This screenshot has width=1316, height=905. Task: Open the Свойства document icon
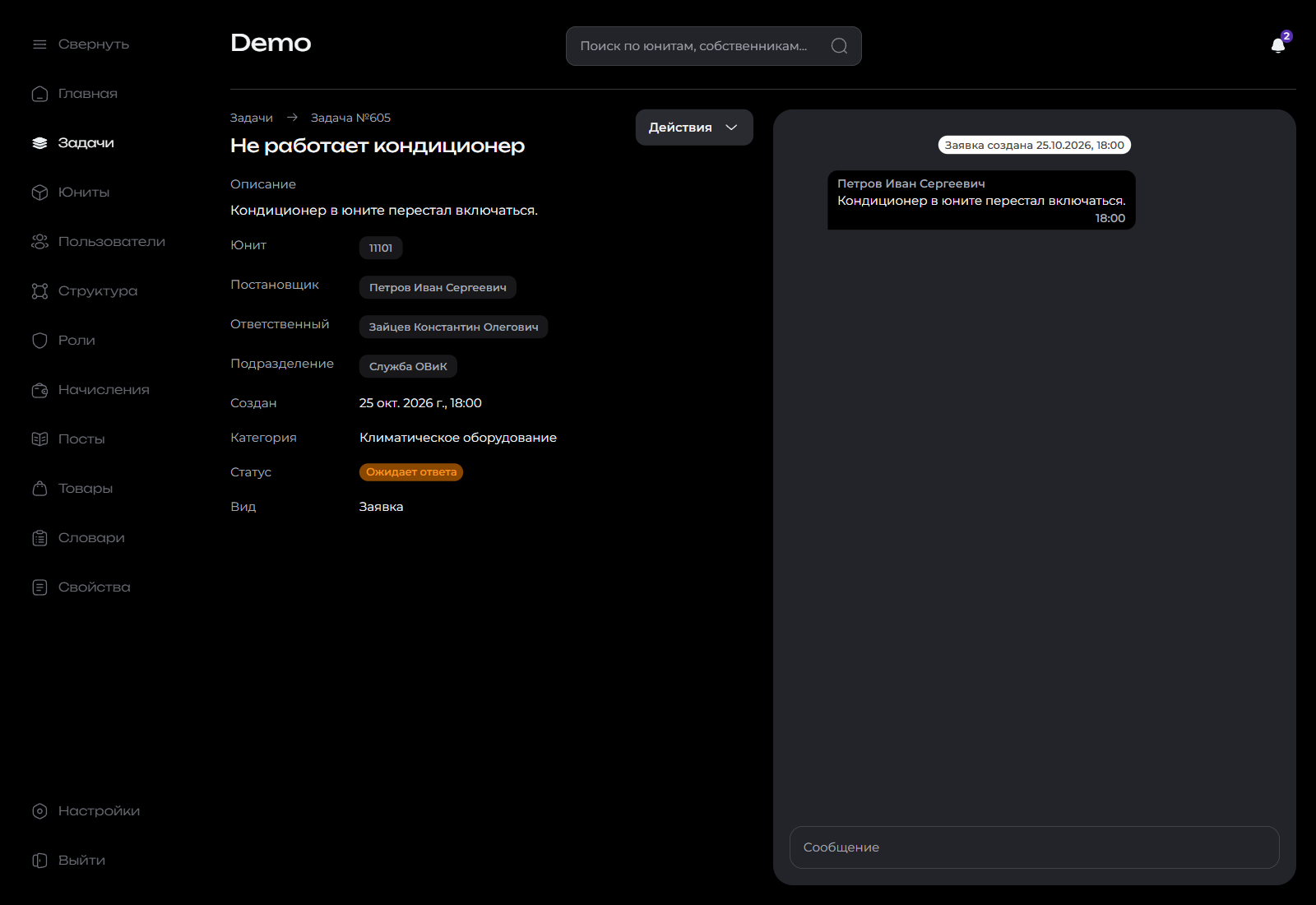coord(39,587)
